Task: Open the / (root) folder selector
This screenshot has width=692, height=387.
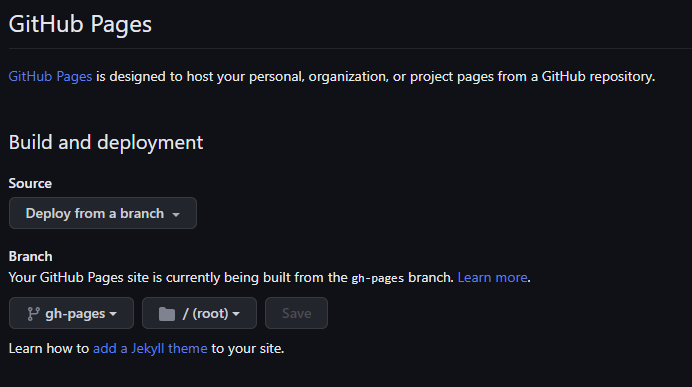Action: [199, 313]
